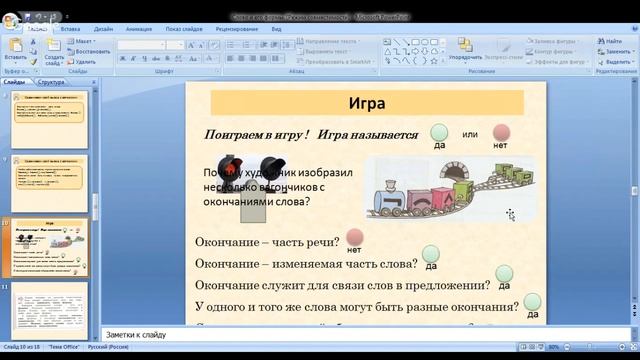
Task: Select slide 9 thumbnail in the pane
Action: pyautogui.click(x=49, y=183)
